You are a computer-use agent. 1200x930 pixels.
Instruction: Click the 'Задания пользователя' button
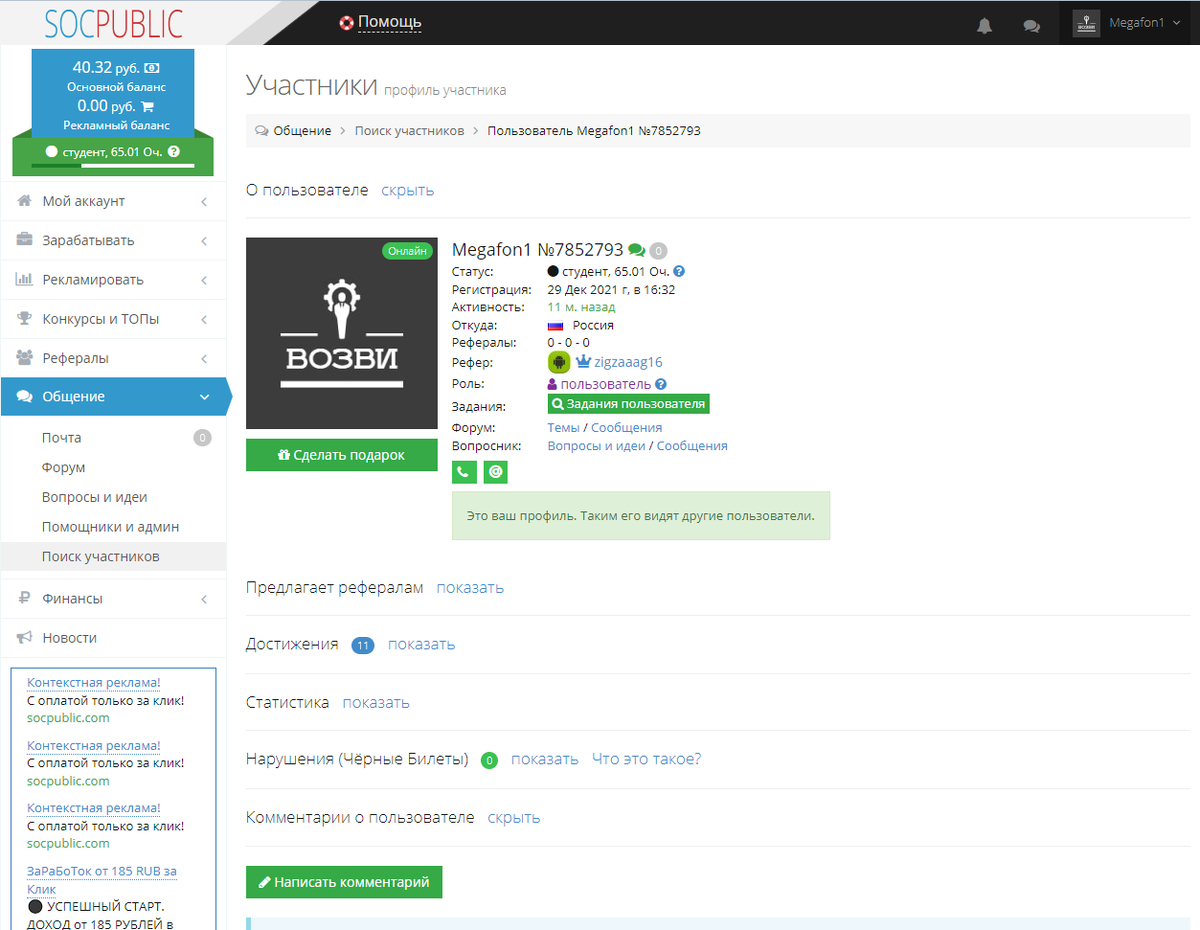click(629, 404)
